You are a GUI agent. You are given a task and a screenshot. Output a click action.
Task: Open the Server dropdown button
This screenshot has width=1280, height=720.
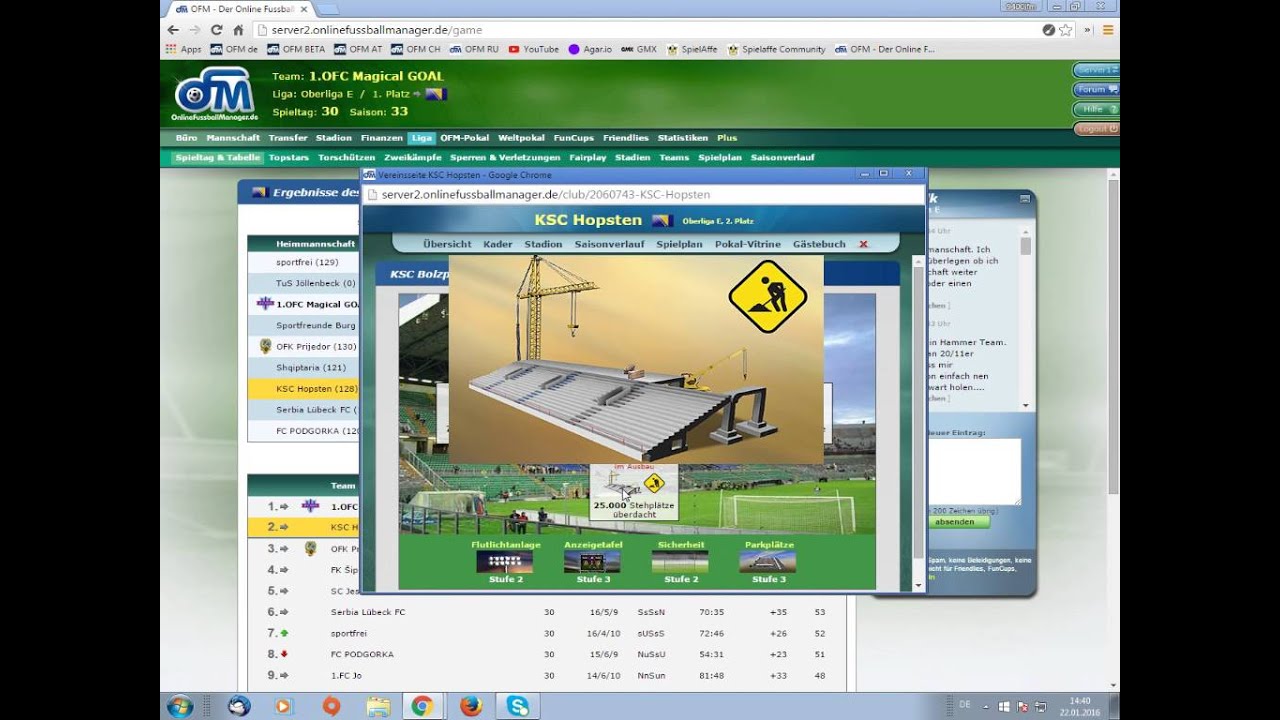(x=1096, y=70)
